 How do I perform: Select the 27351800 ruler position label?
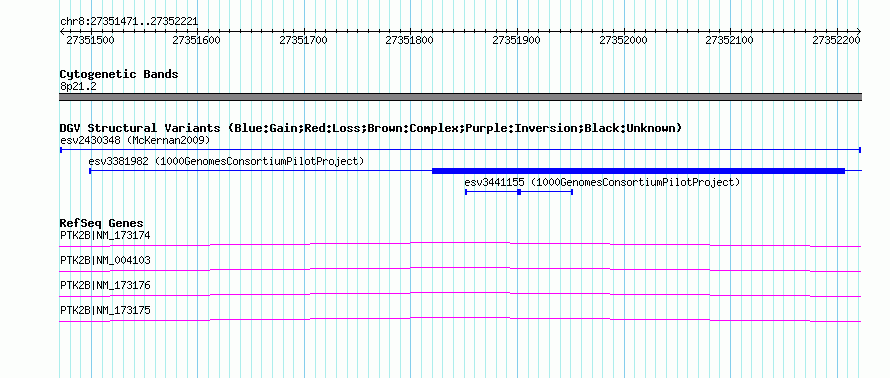click(x=409, y=40)
